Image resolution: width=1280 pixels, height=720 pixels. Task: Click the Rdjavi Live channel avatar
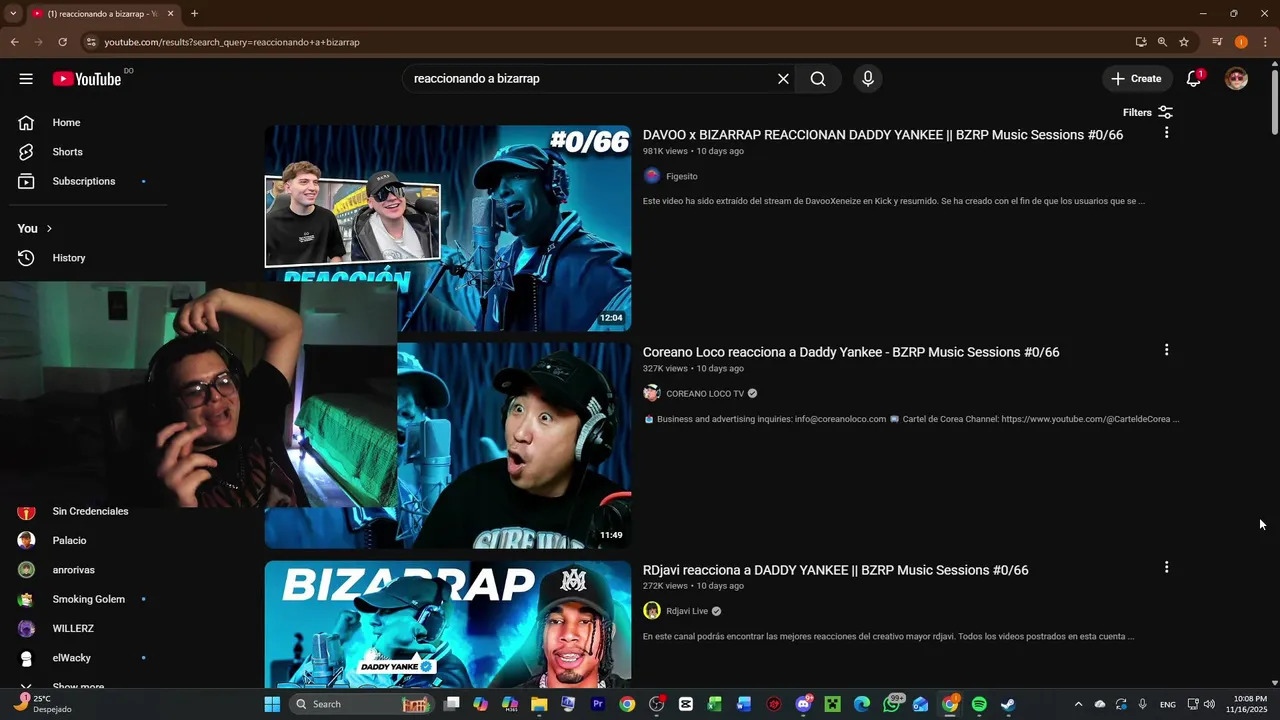pos(652,611)
